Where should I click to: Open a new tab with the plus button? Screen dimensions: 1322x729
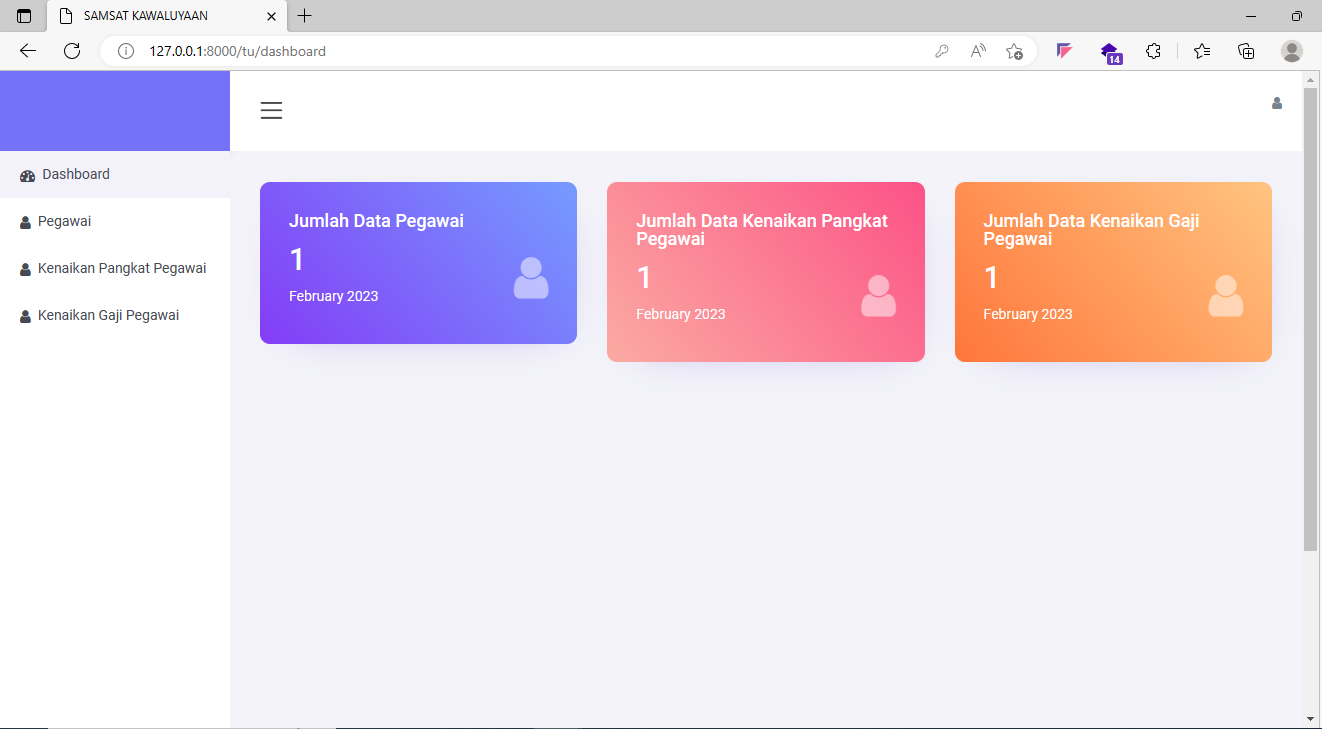[305, 16]
